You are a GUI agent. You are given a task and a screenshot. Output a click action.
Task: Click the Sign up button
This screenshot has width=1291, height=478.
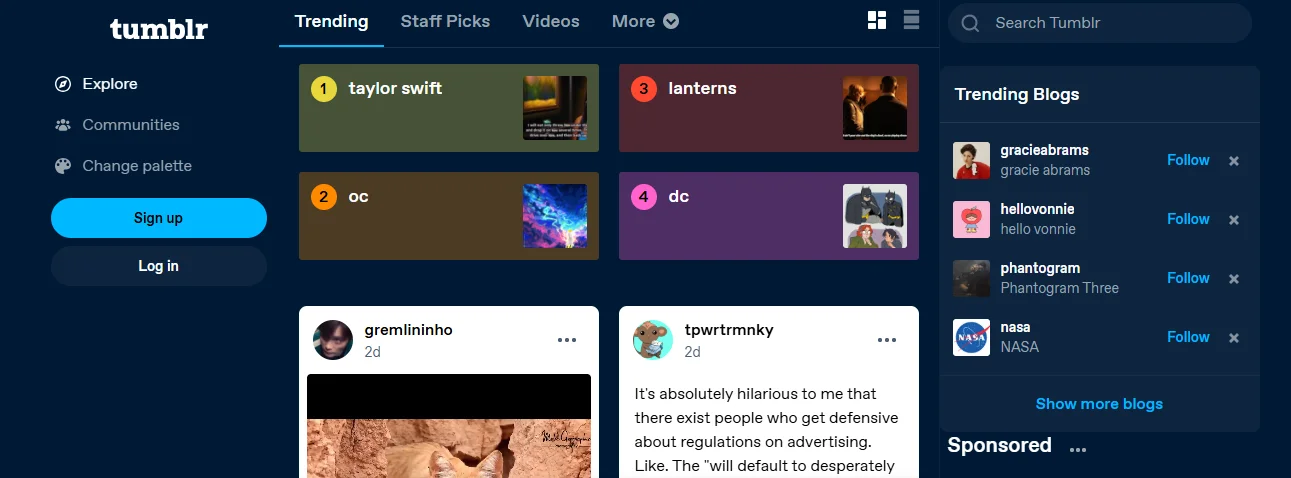[x=159, y=218]
